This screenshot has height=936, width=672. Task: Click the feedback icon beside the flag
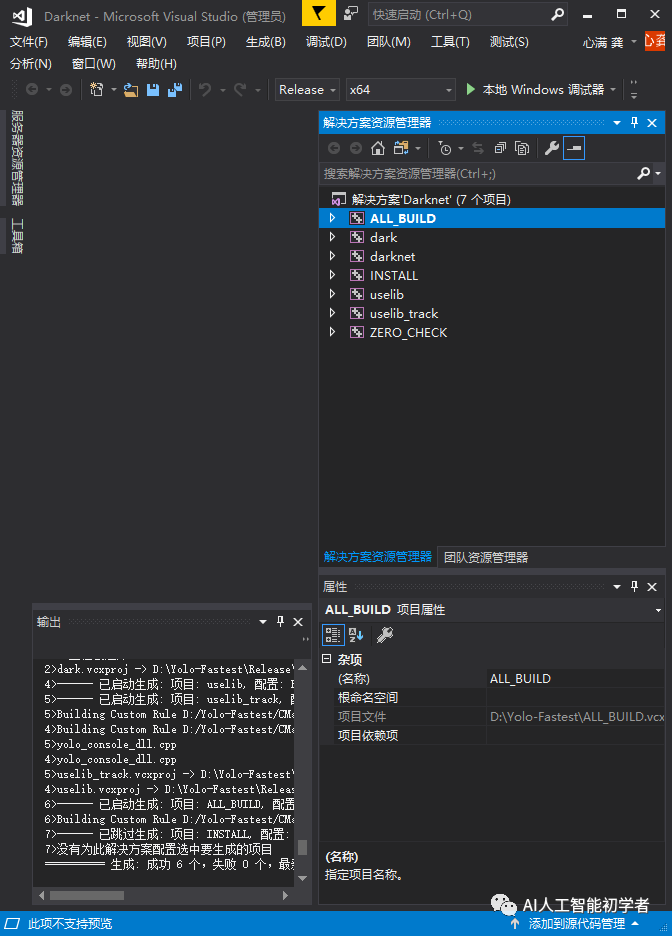coord(351,13)
